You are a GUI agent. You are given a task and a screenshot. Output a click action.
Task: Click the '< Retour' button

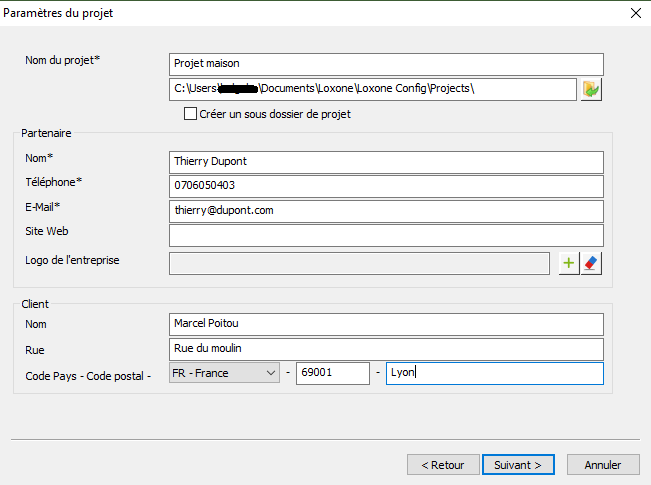coord(443,465)
